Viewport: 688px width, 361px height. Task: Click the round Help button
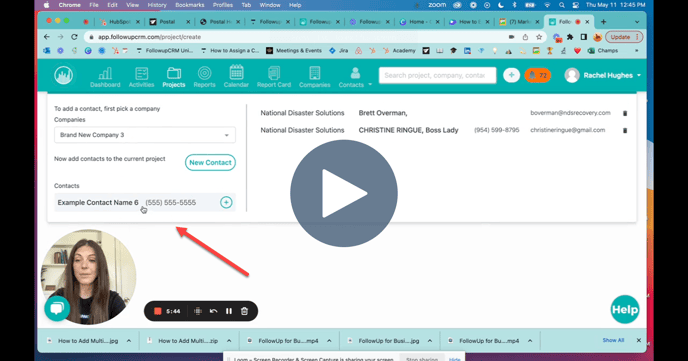pos(625,310)
